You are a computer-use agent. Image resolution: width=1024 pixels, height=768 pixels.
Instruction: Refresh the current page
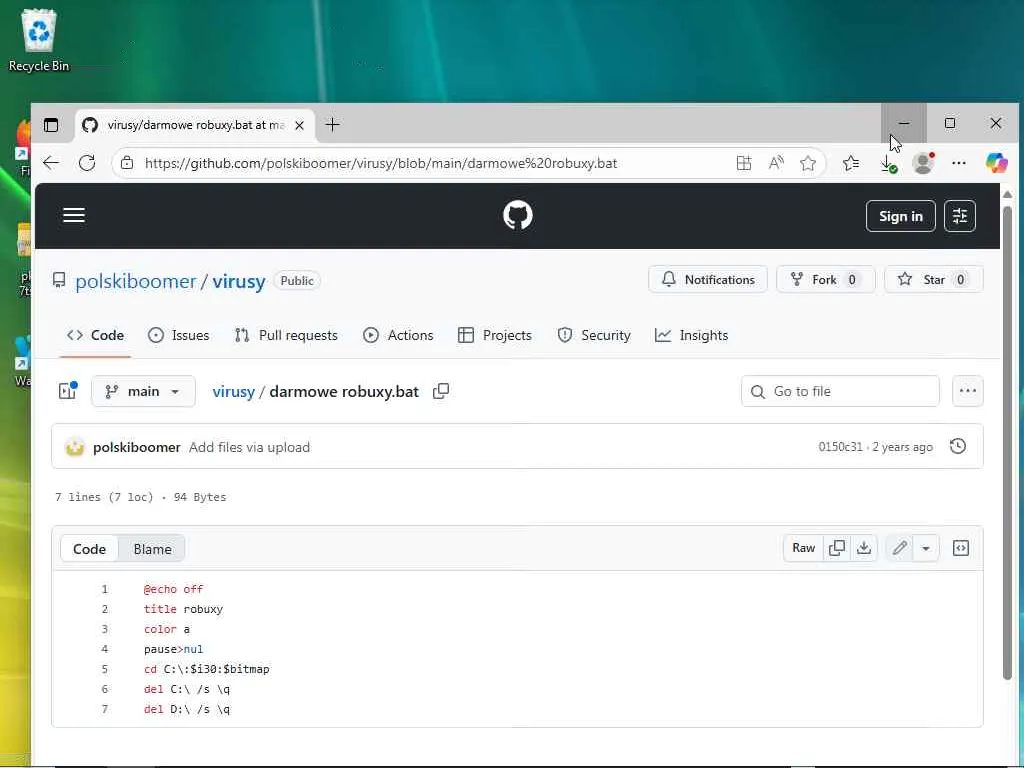click(87, 163)
